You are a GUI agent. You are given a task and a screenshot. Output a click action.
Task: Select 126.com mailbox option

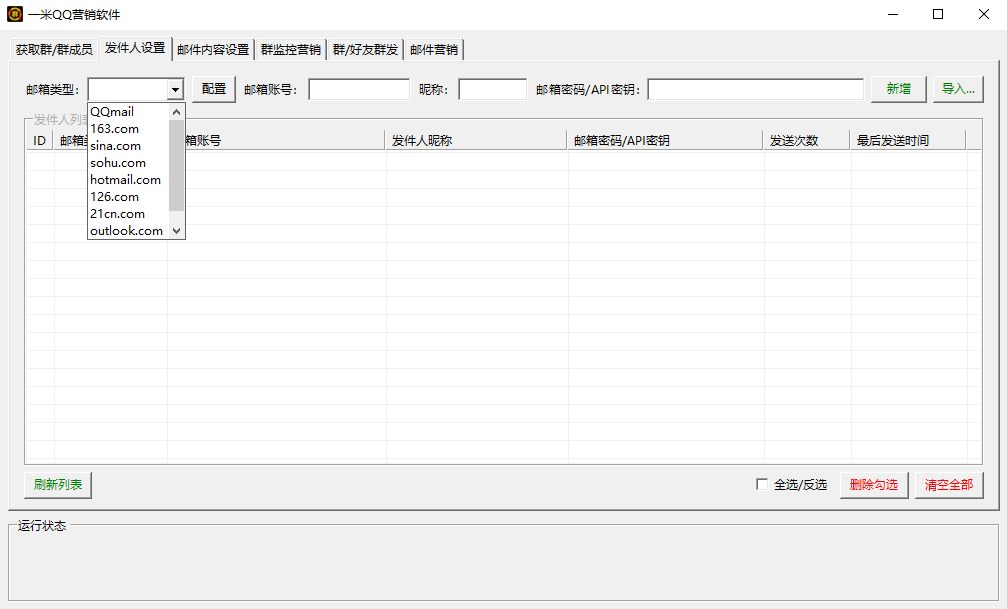pyautogui.click(x=128, y=197)
